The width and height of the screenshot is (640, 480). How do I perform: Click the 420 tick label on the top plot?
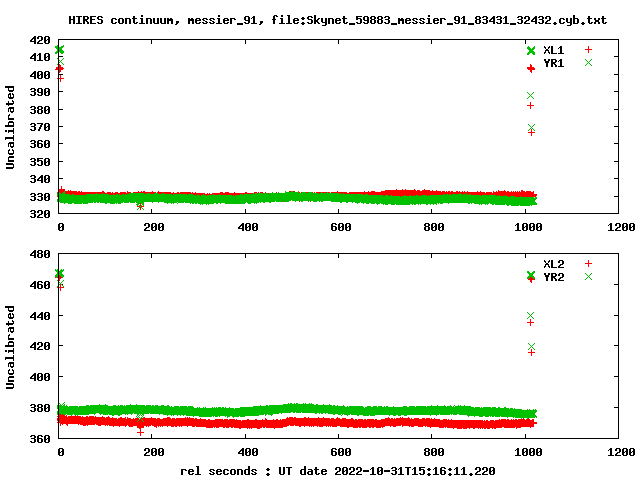(x=40, y=40)
